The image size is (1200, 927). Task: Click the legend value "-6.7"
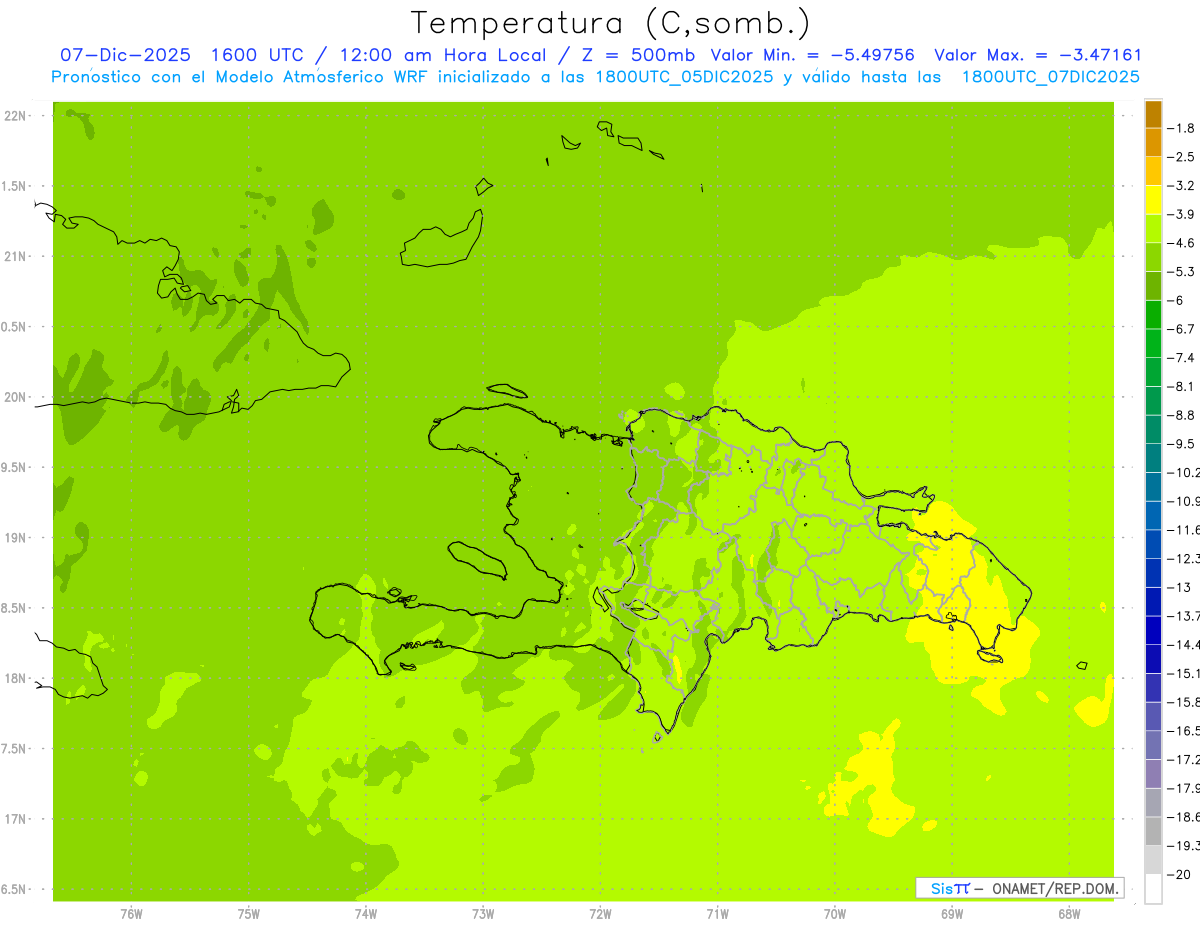[1181, 329]
